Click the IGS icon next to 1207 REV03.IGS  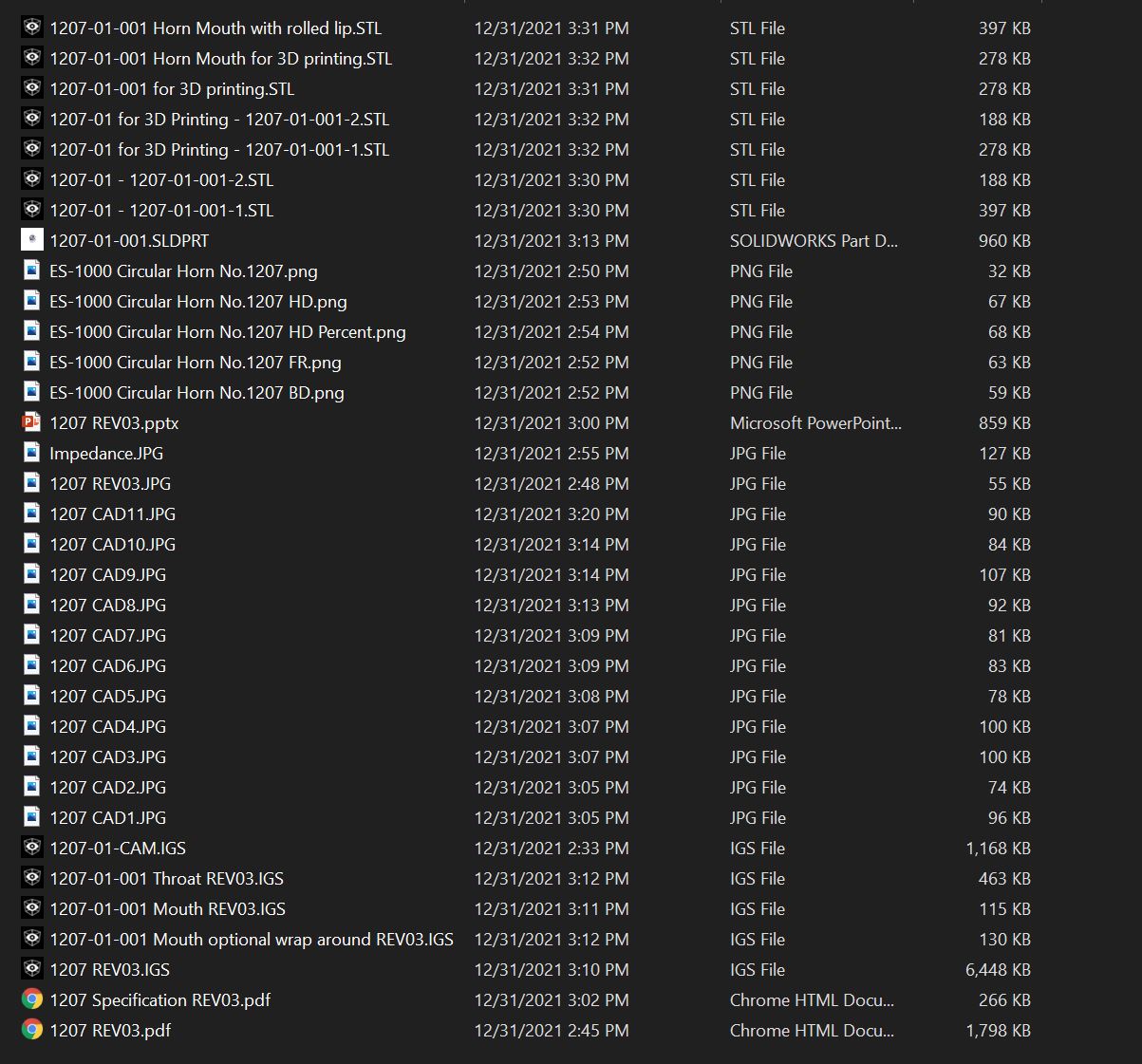pyautogui.click(x=31, y=970)
